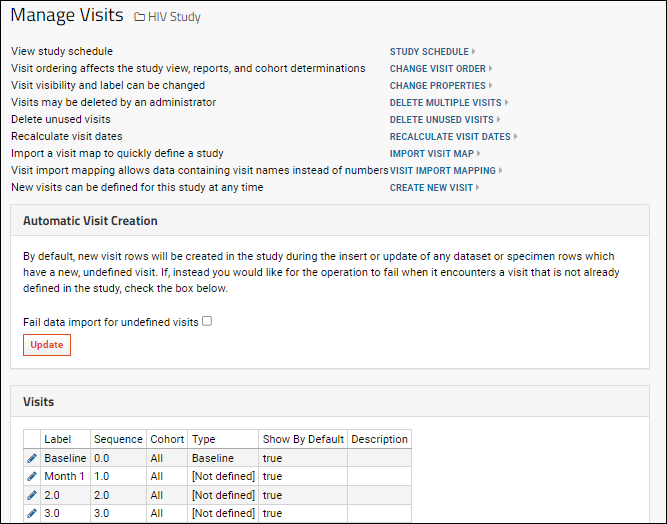Enable Fail data import for undefined visits

(207, 321)
